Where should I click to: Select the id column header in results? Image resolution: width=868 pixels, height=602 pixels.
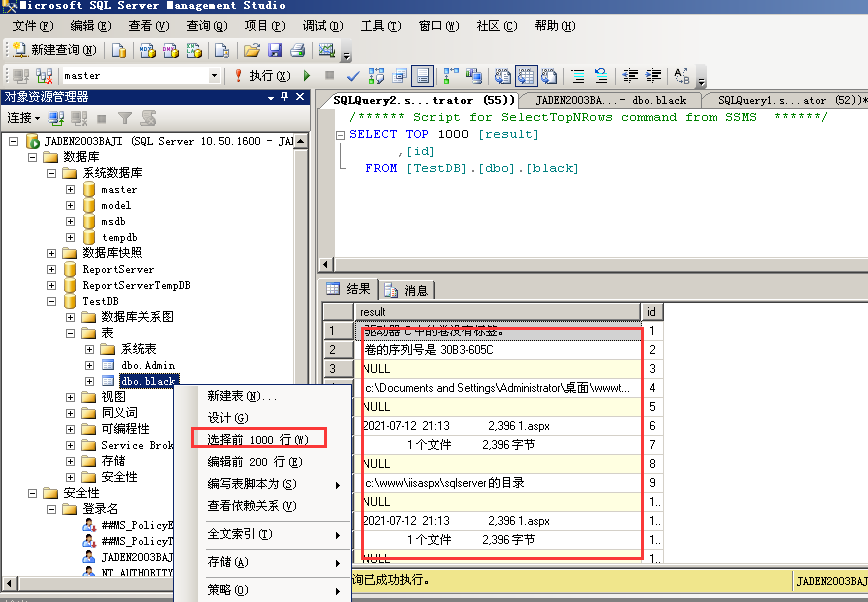[x=651, y=312]
